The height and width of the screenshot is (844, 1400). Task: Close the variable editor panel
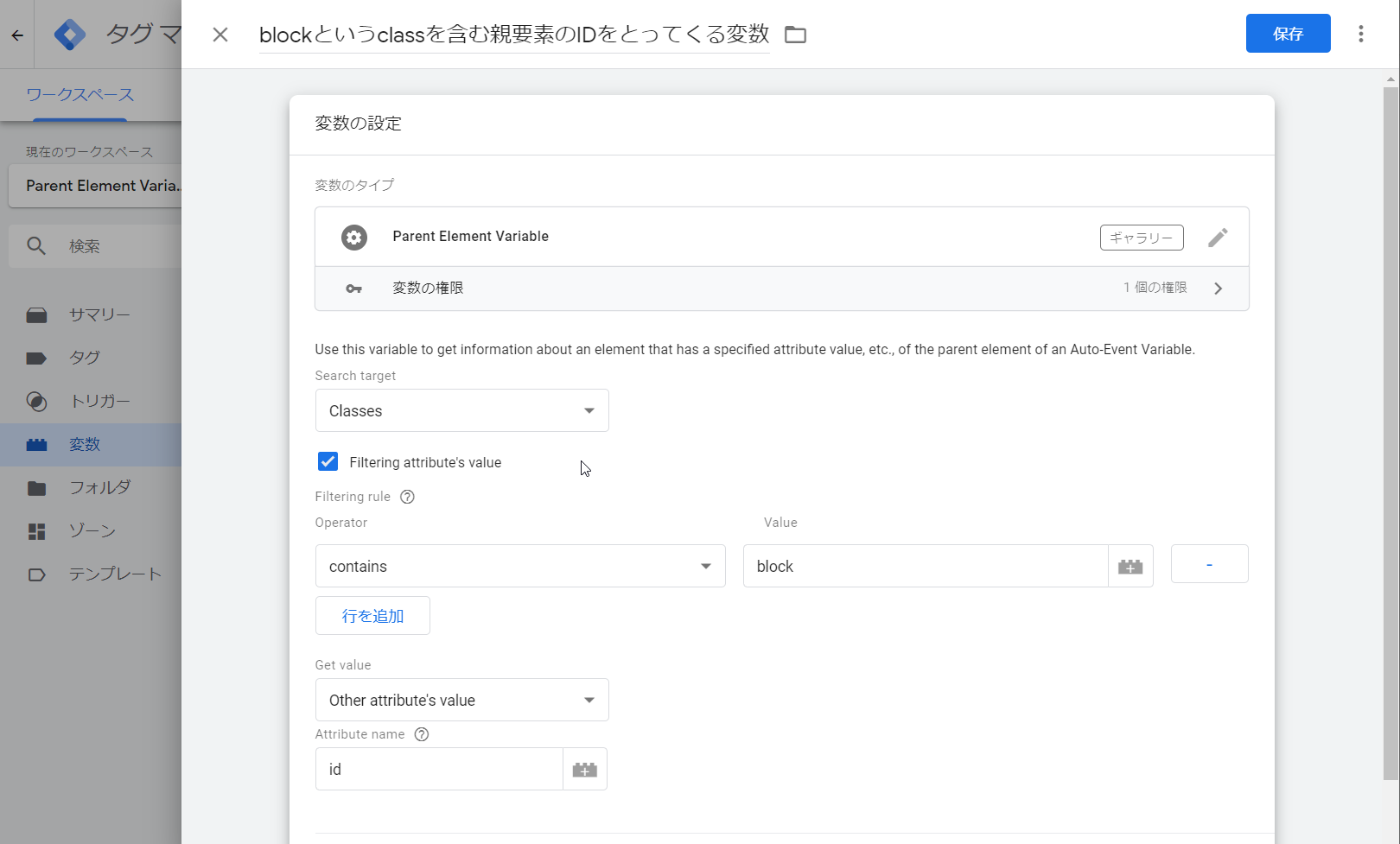tap(220, 35)
